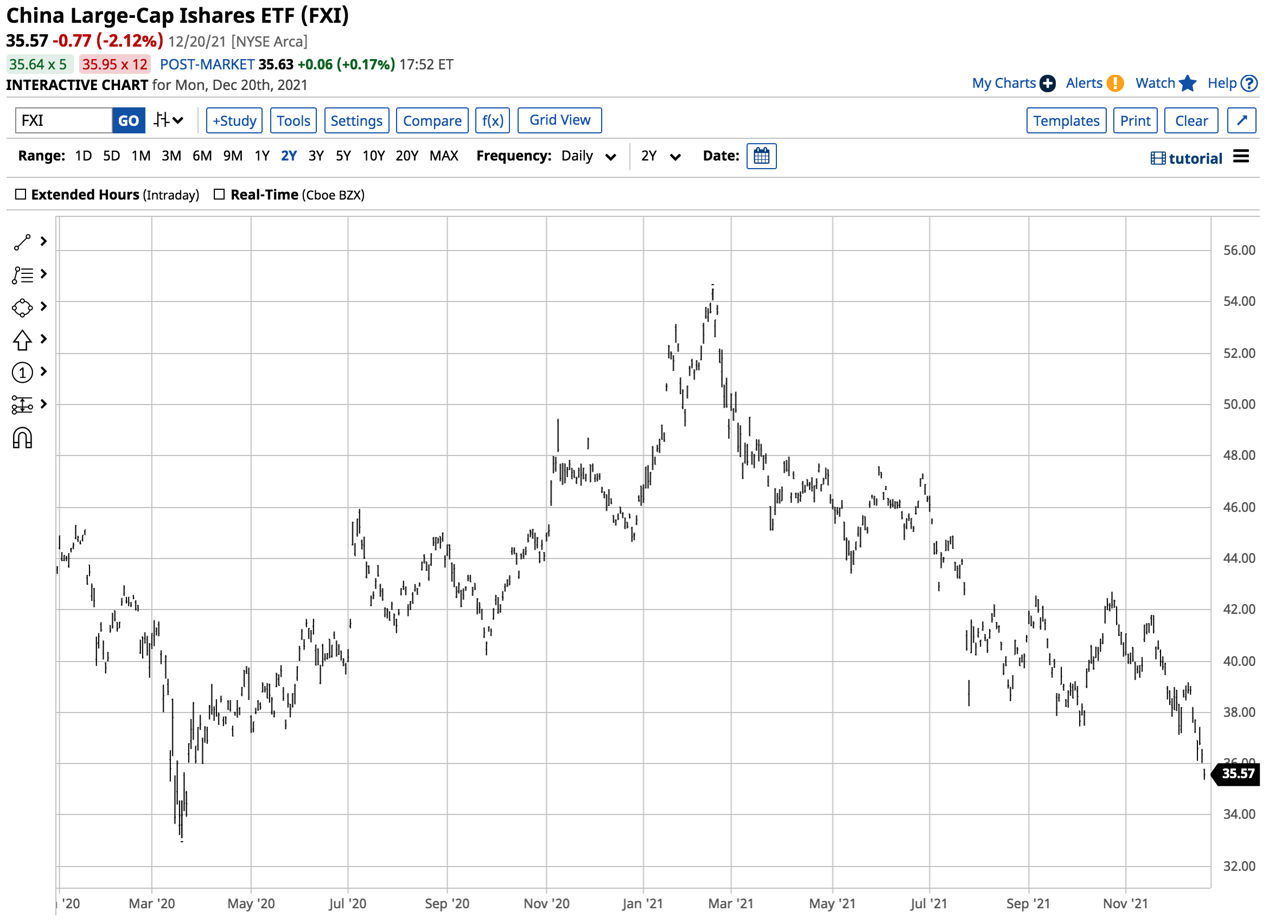Click the 35.57 current price marker
The width and height of the screenshot is (1288, 924).
click(1236, 774)
